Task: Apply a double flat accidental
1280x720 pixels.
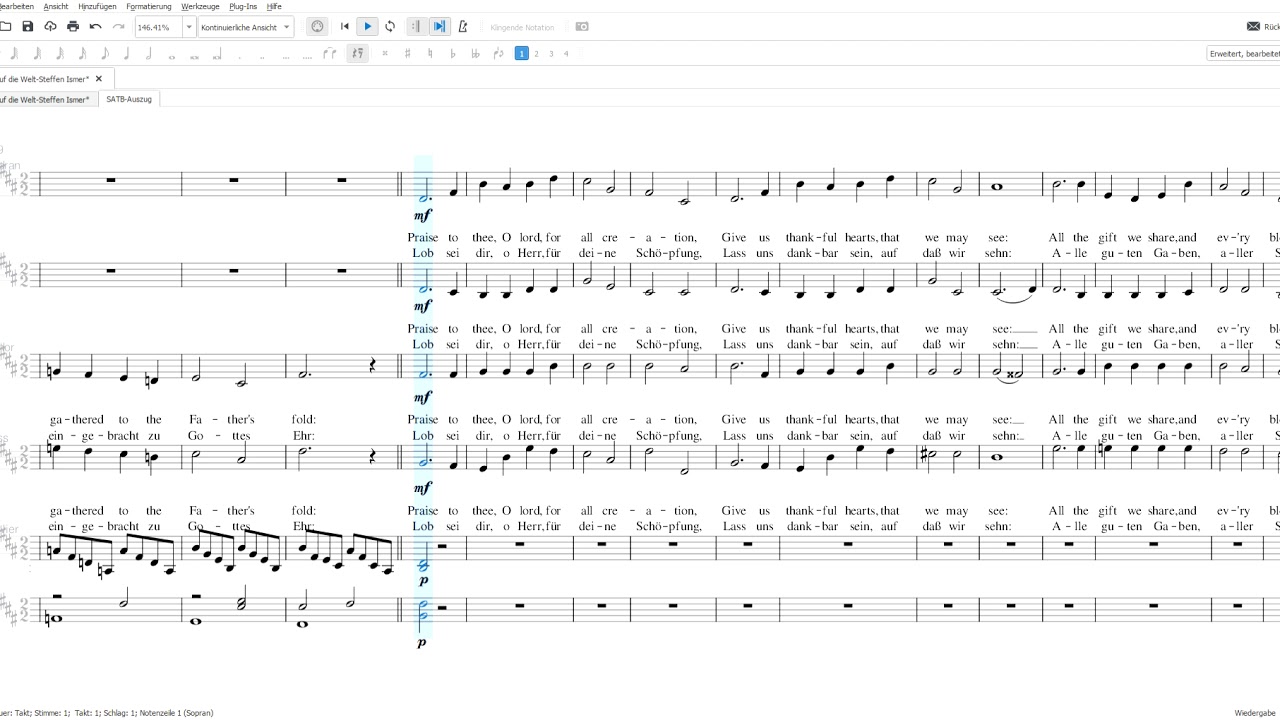Action: (x=475, y=54)
